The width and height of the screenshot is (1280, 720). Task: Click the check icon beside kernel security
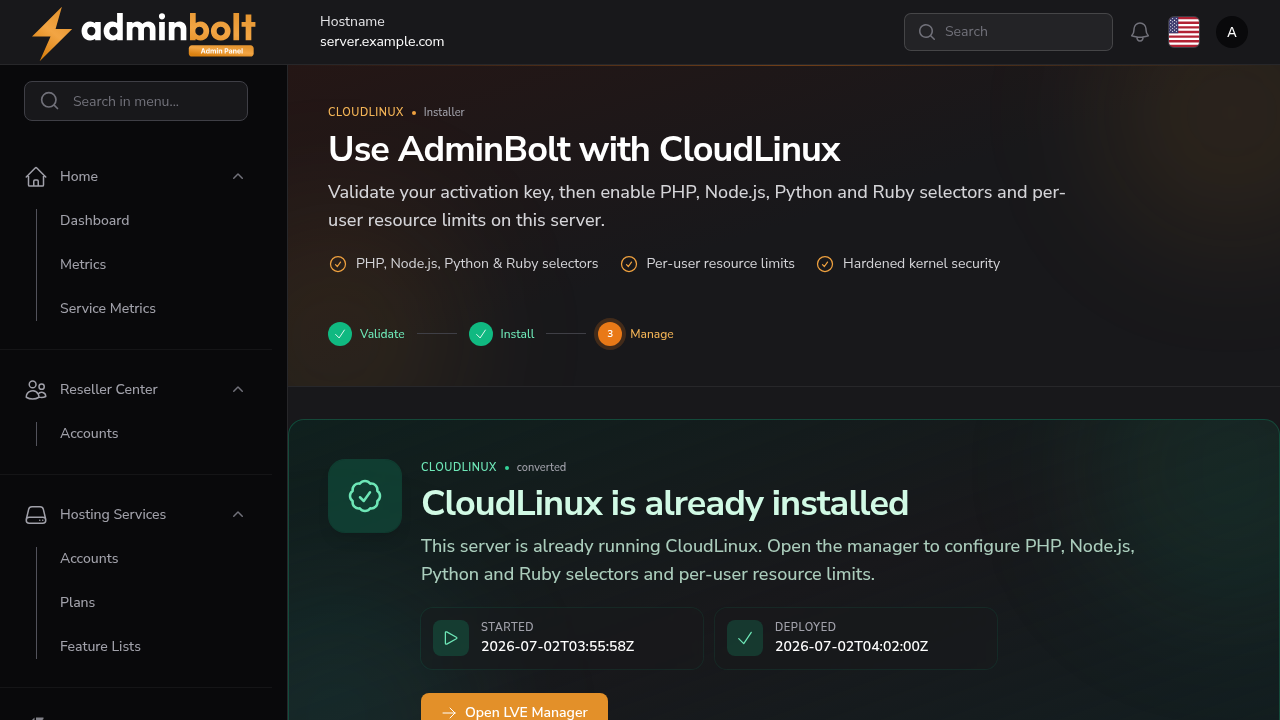pyautogui.click(x=825, y=264)
